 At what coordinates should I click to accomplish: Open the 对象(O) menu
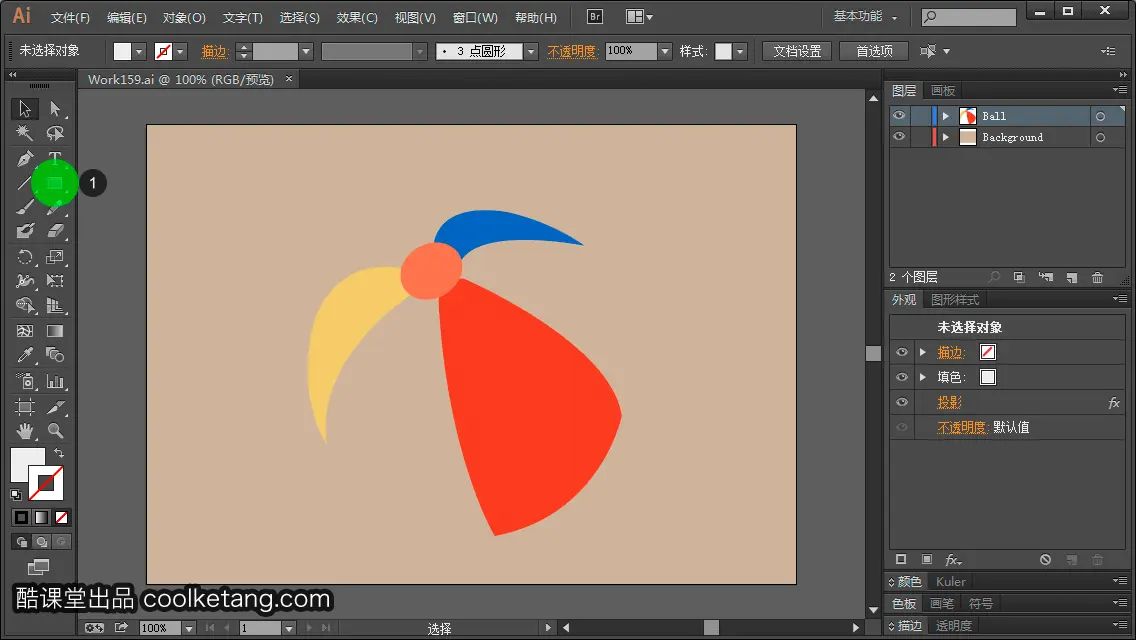tap(184, 17)
